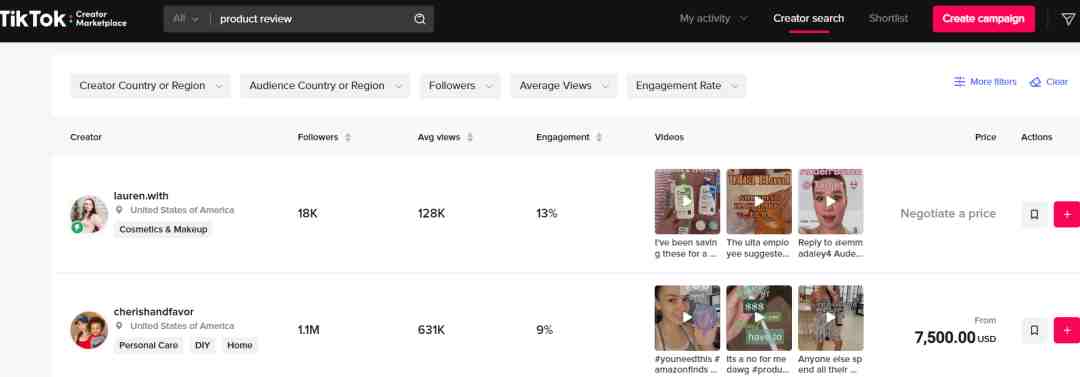The image size is (1080, 377).
Task: Sort by Avg views arrows
Action: [470, 138]
